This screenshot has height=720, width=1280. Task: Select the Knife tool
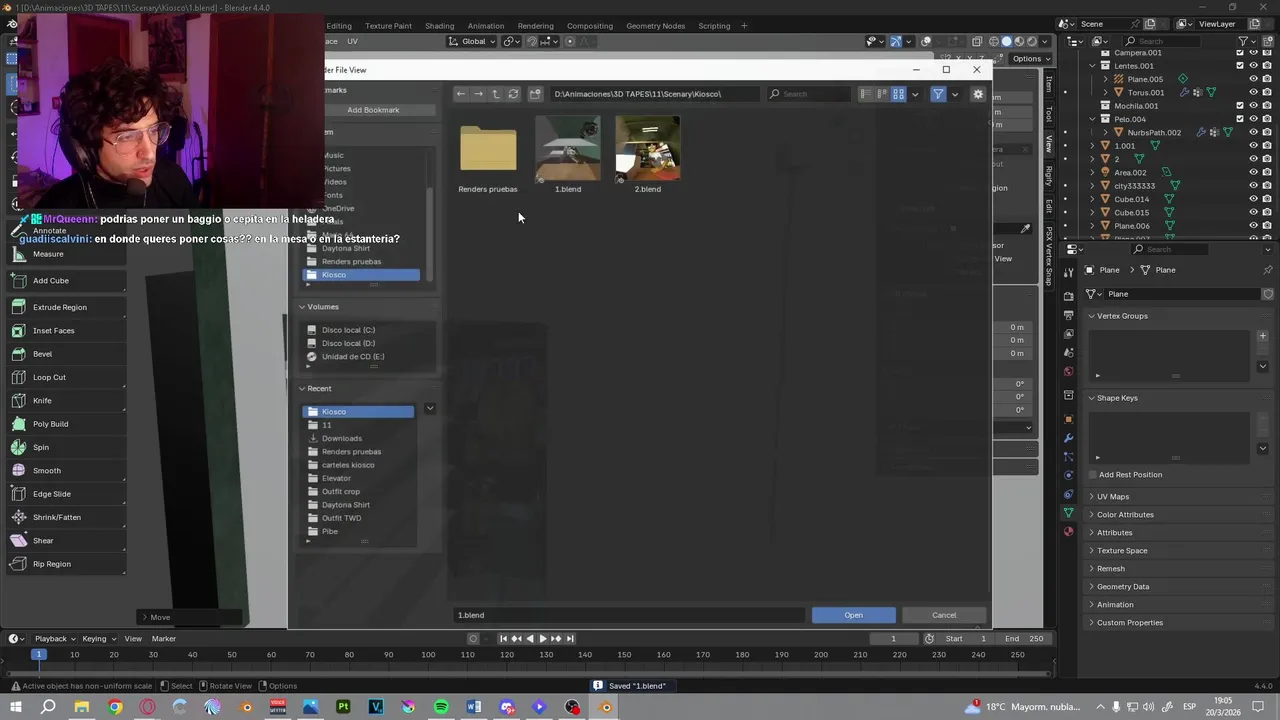[66, 401]
